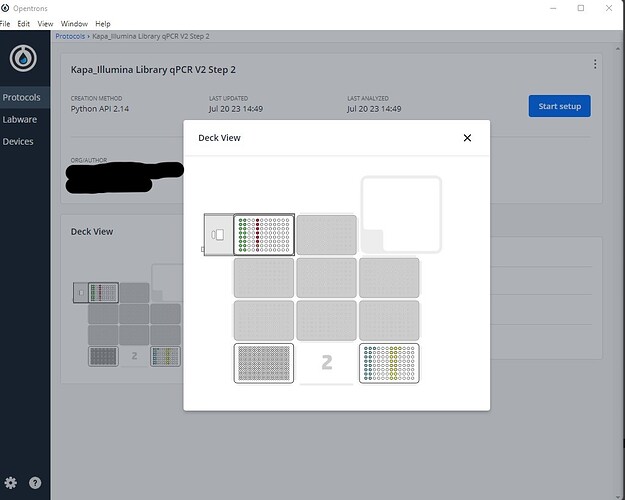Click deck slot labeled 2
625x500 pixels.
click(326, 363)
